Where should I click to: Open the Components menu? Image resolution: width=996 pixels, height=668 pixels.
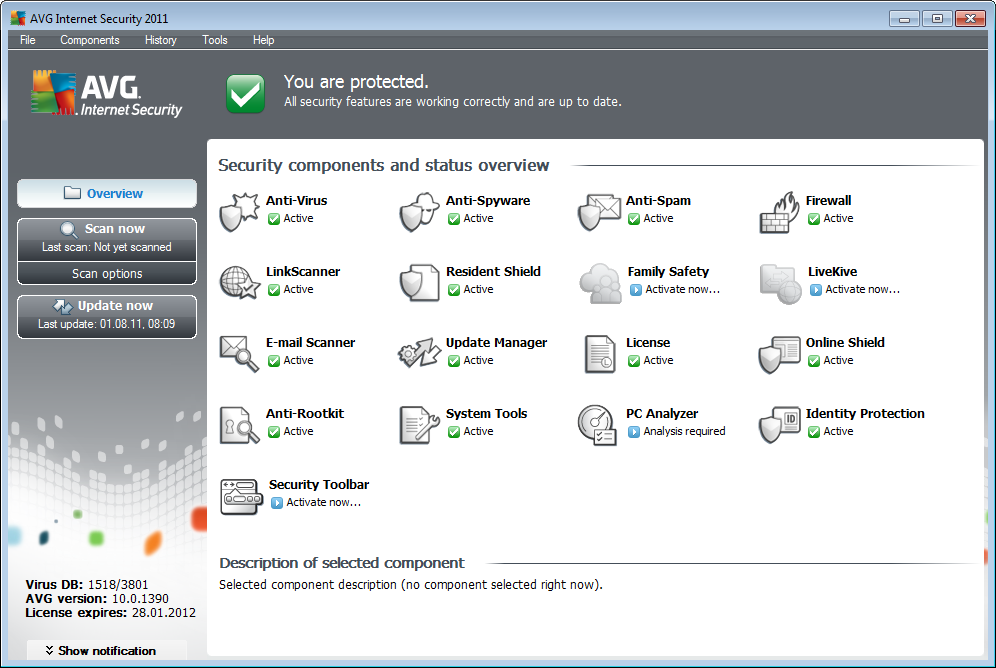click(x=89, y=40)
